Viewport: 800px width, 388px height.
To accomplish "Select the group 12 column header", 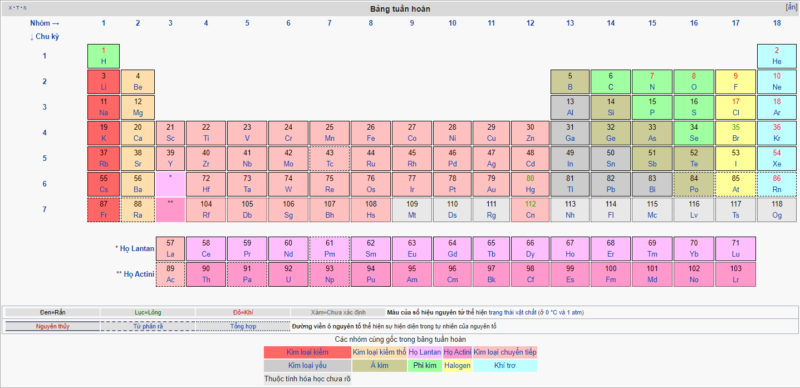I will pos(530,23).
